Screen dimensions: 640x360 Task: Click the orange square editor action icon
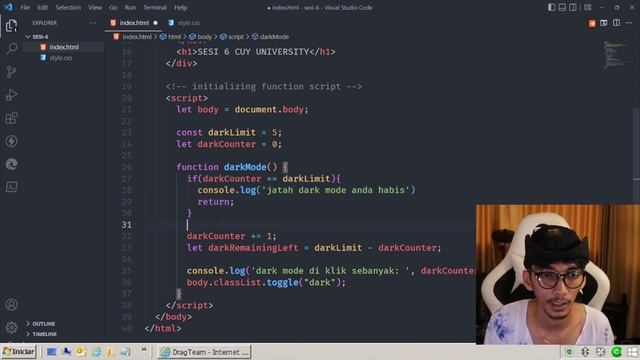pos(592,23)
